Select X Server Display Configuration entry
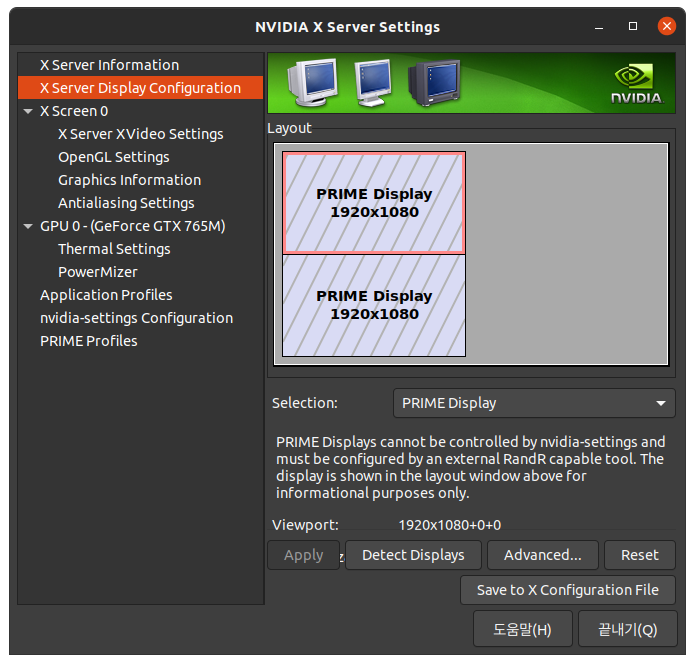The height and width of the screenshot is (664, 695). pyautogui.click(x=140, y=88)
